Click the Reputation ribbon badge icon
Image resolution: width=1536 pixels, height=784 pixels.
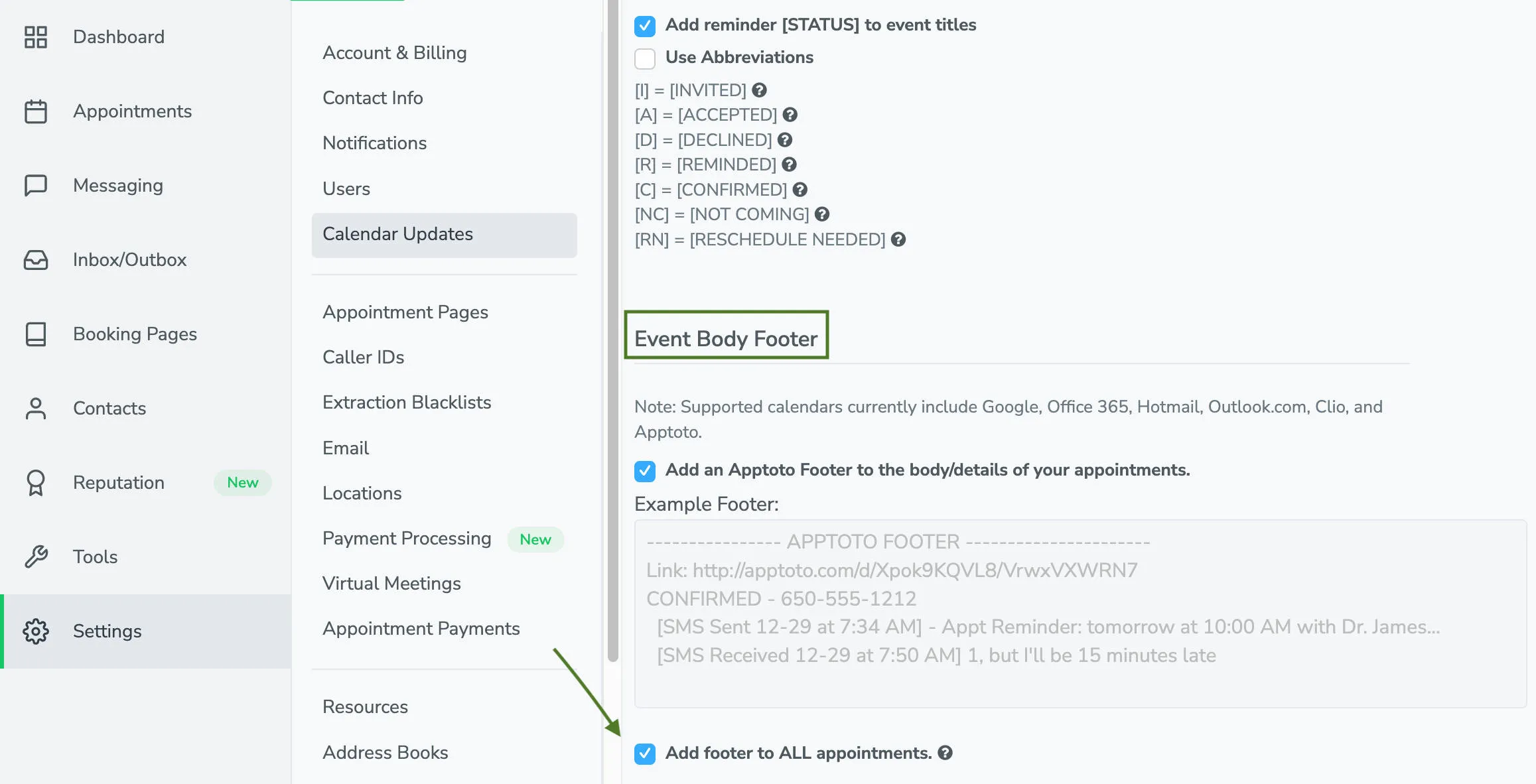36,483
